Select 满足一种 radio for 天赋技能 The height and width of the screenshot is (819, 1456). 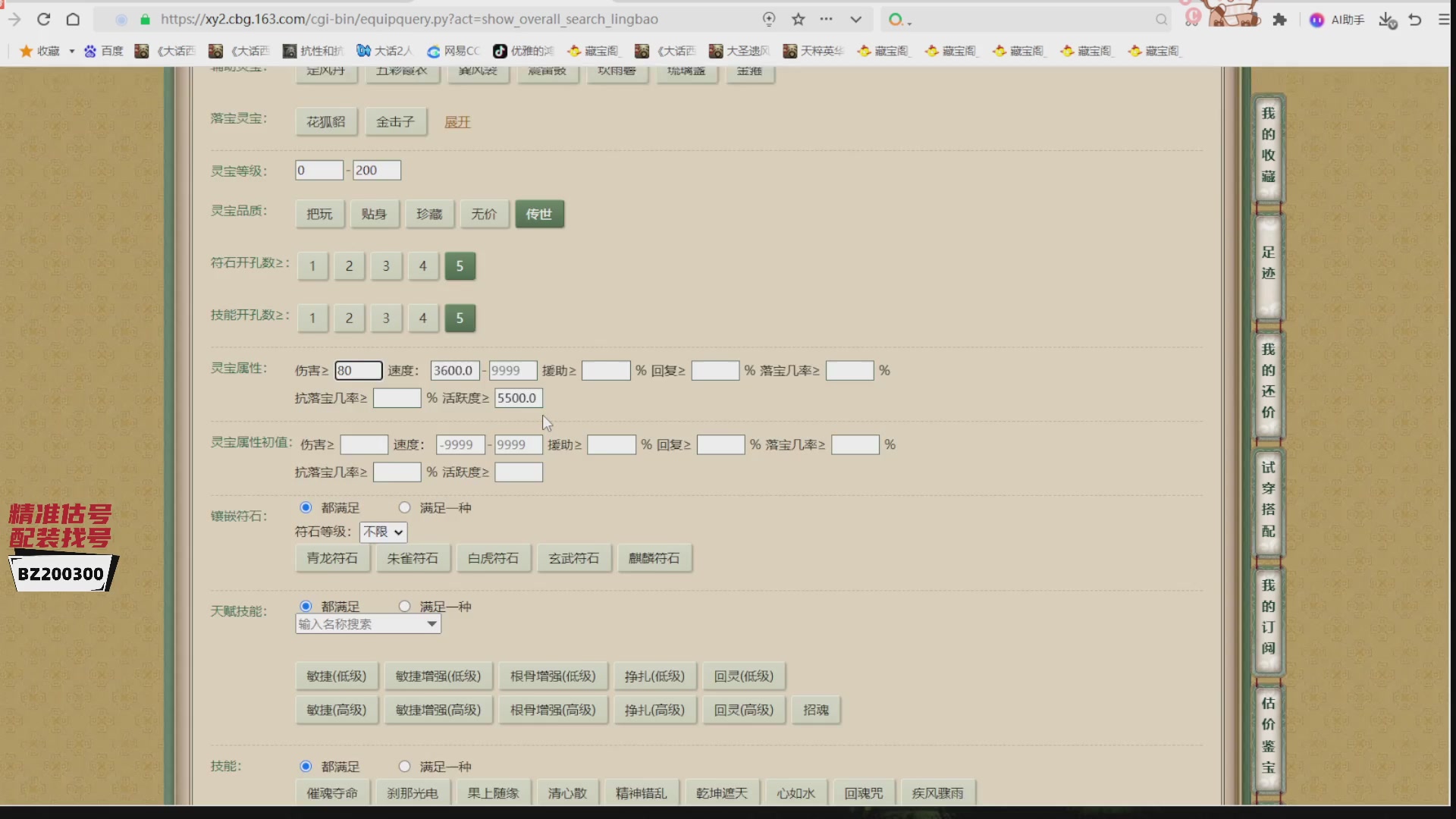tap(404, 606)
